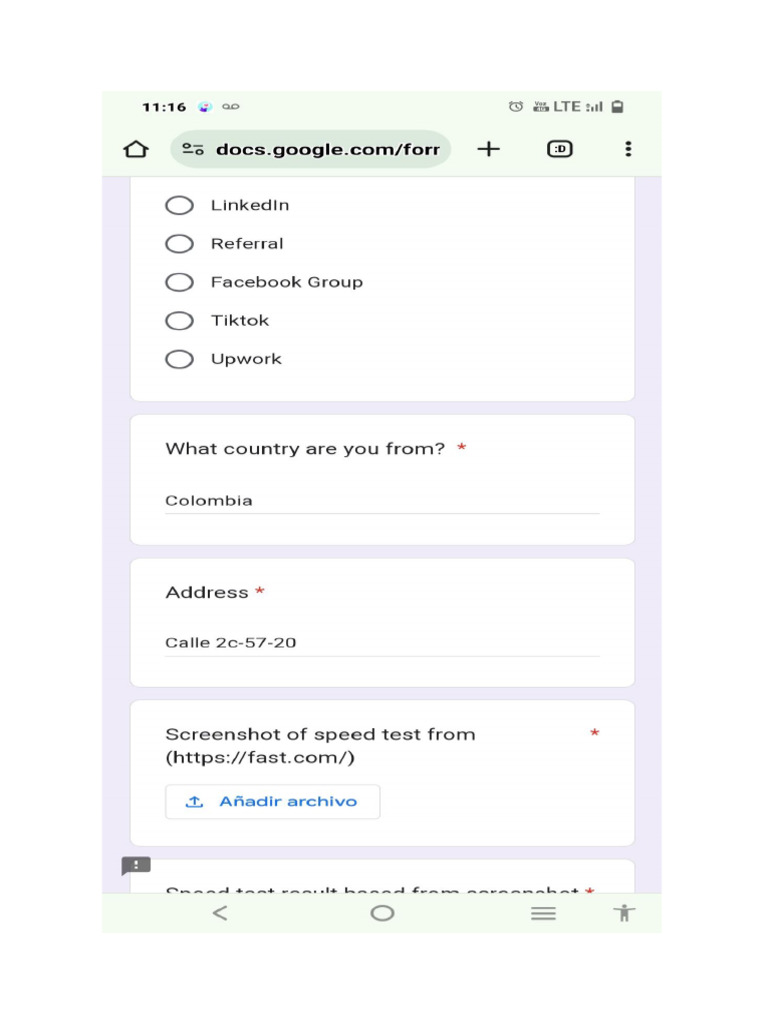Image resolution: width=768 pixels, height=1024 pixels.
Task: Tap the browser home icon
Action: [x=136, y=150]
